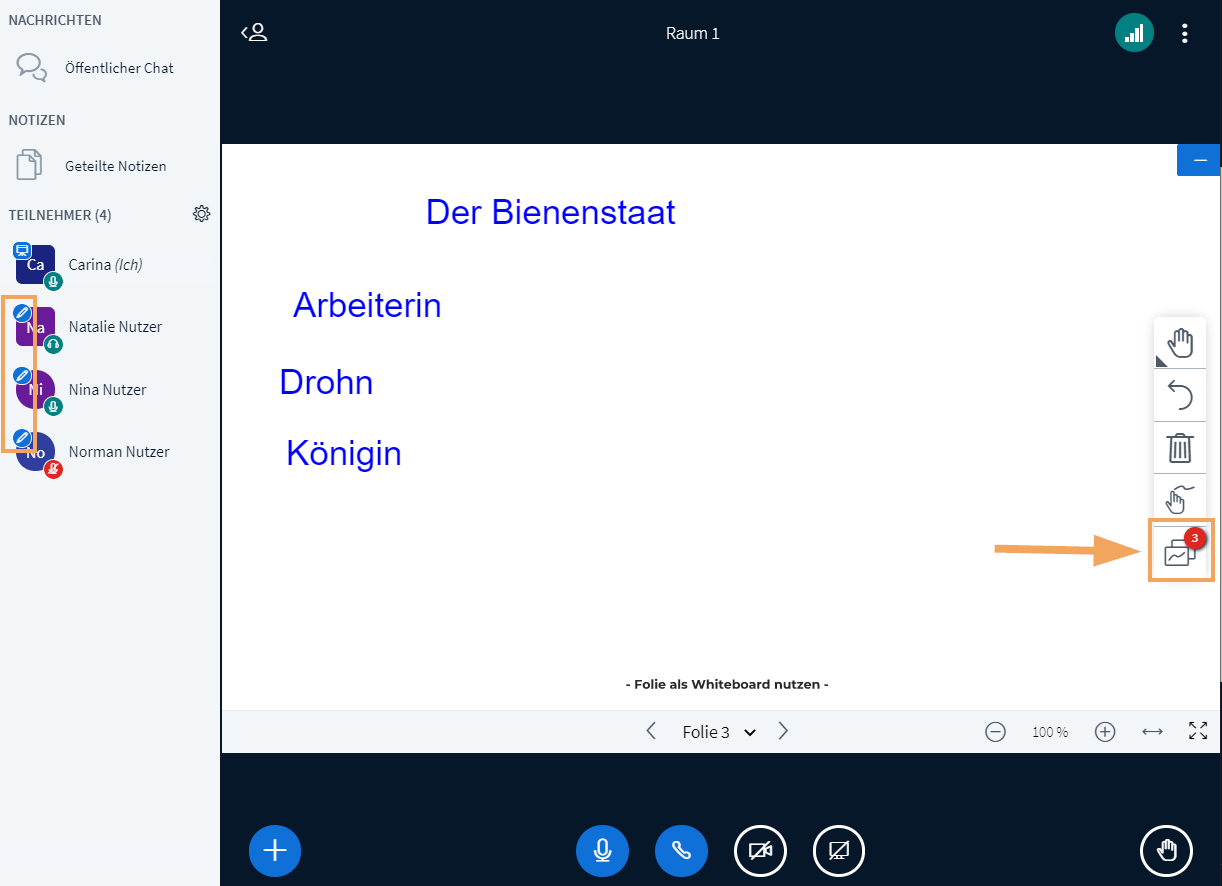Start screen sharing

pos(839,851)
